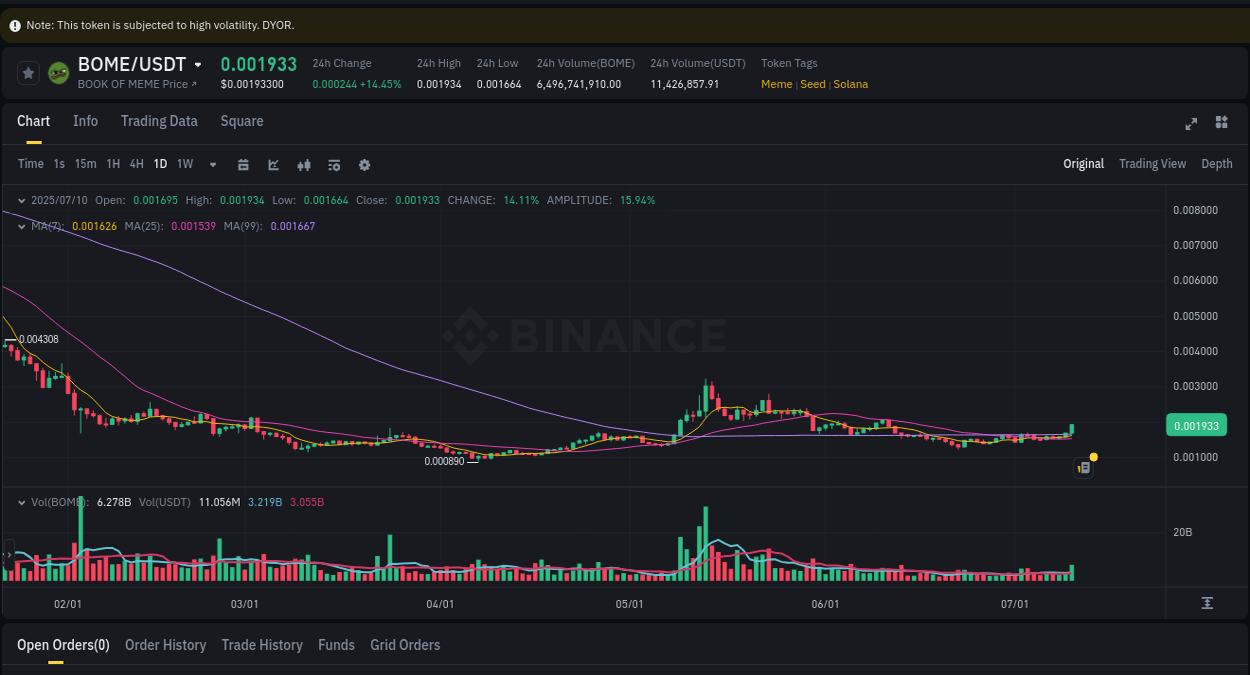Click the indicator list toolbar icon
Image resolution: width=1250 pixels, height=675 pixels.
[334, 164]
